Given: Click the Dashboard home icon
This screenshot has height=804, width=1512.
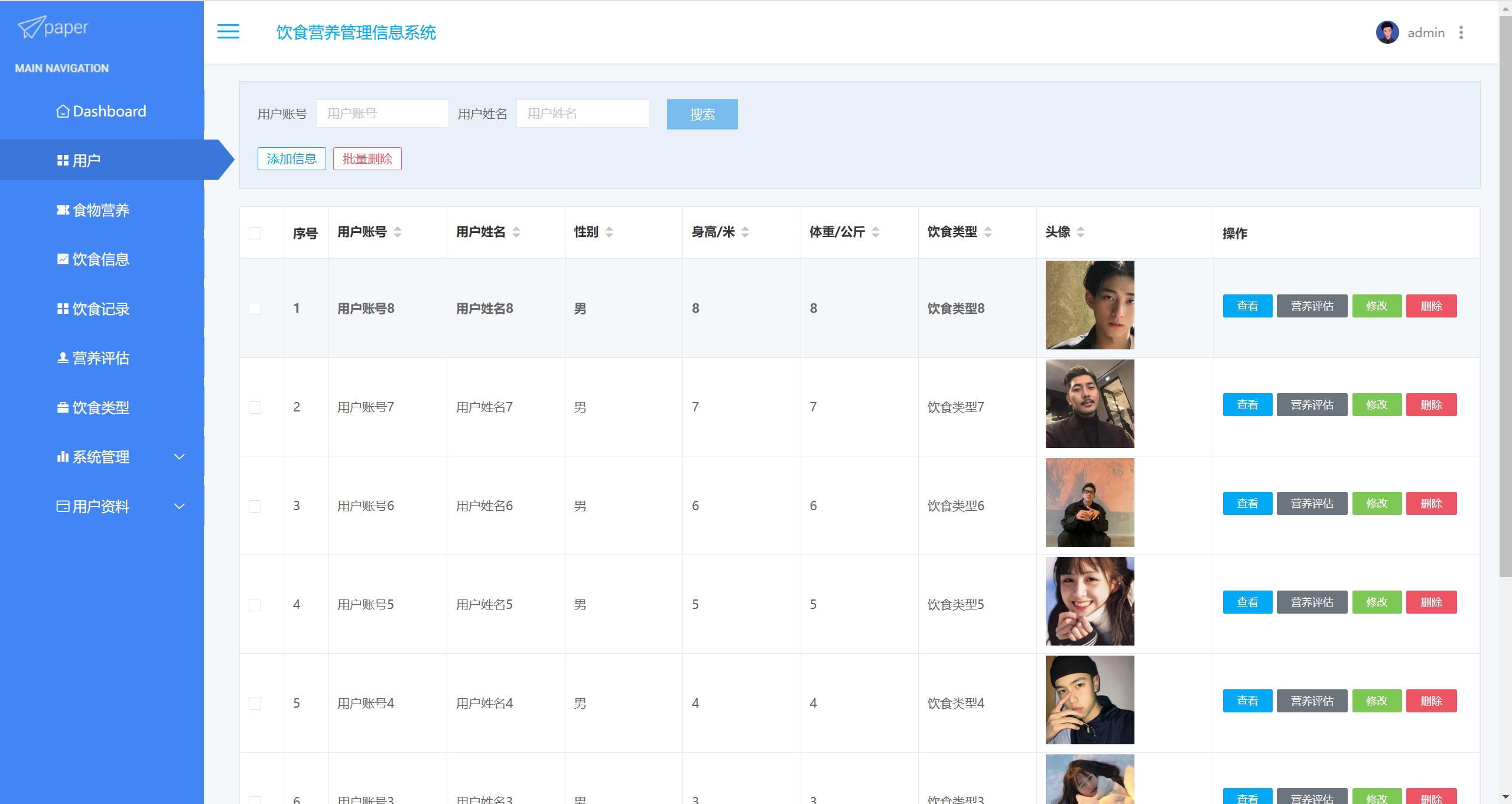Looking at the screenshot, I should click(63, 111).
